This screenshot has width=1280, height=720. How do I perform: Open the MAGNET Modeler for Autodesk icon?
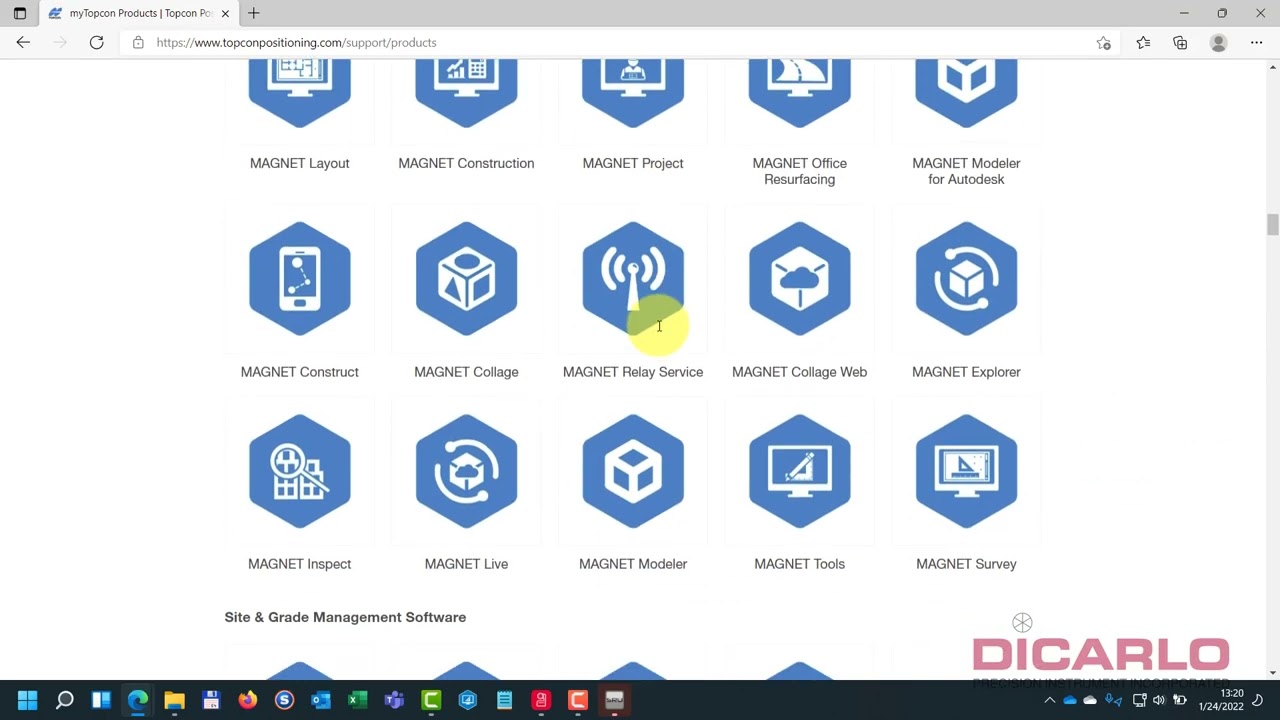click(x=966, y=93)
